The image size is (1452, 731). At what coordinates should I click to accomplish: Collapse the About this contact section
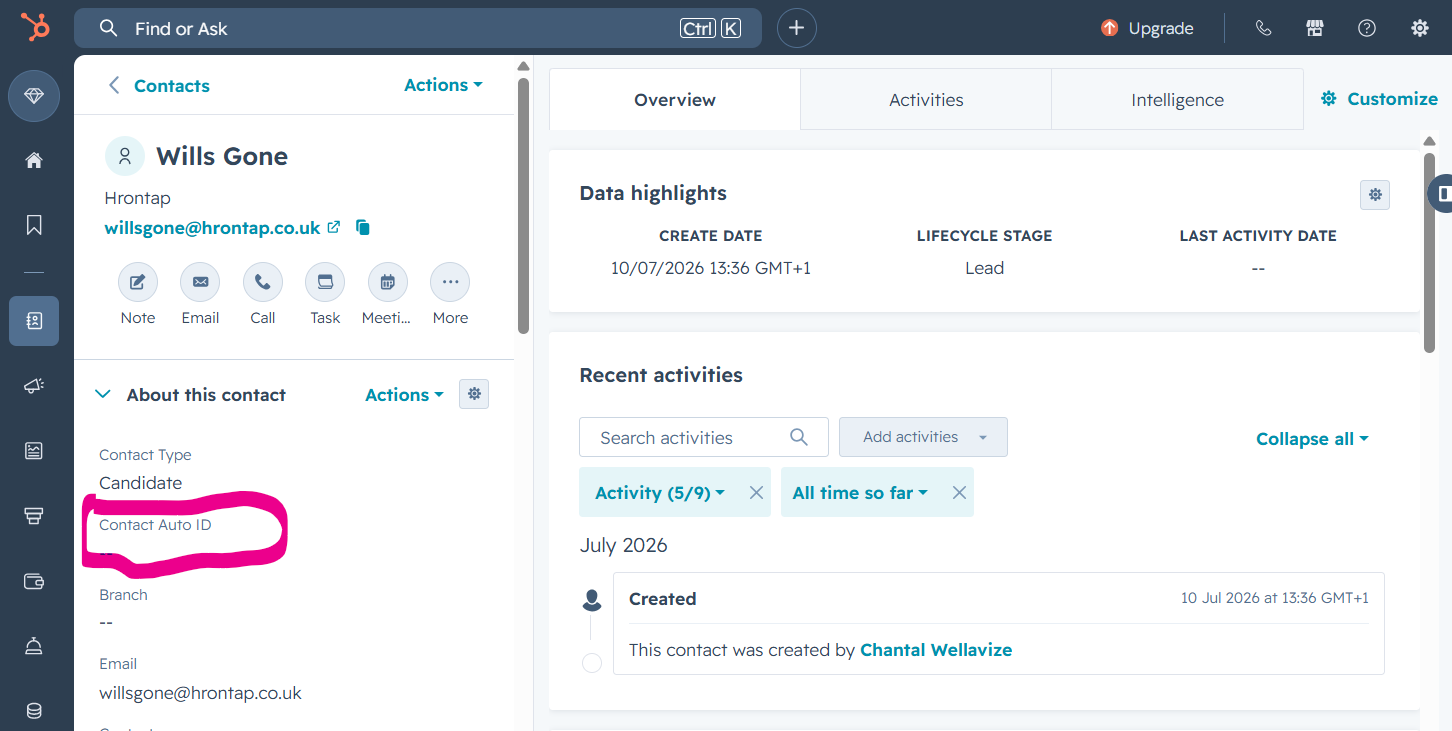pos(102,395)
